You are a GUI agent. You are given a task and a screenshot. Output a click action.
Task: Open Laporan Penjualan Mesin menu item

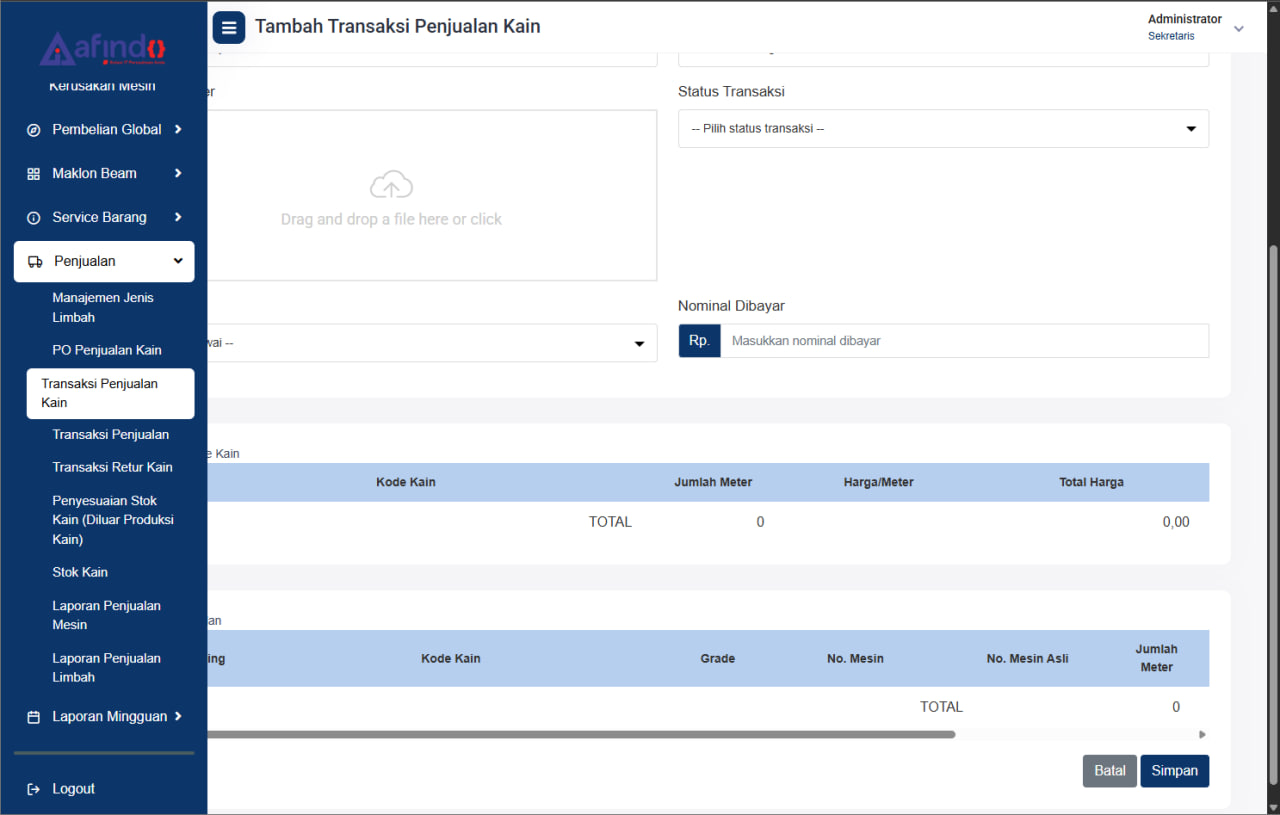(x=106, y=615)
